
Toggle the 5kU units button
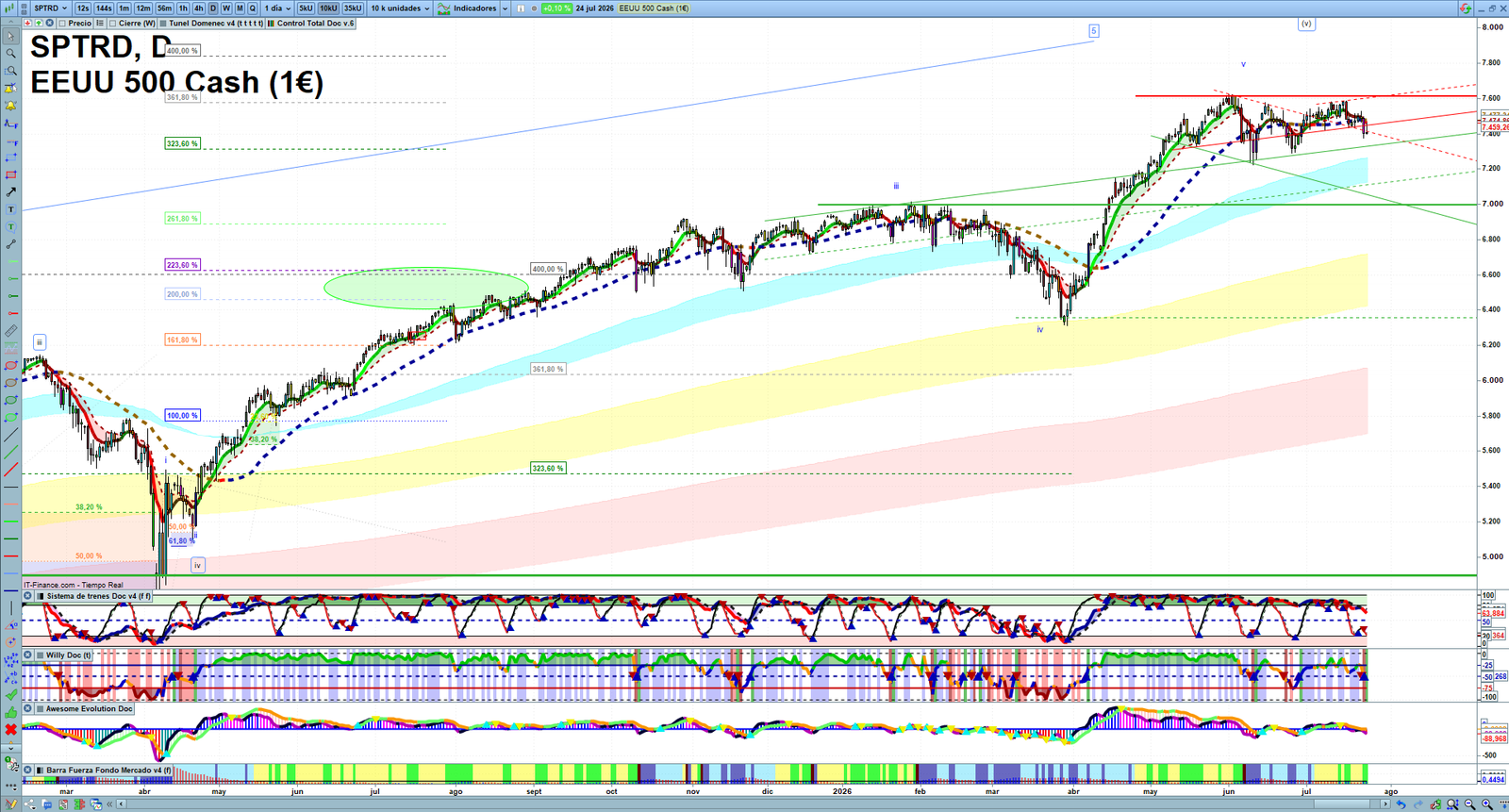point(306,8)
